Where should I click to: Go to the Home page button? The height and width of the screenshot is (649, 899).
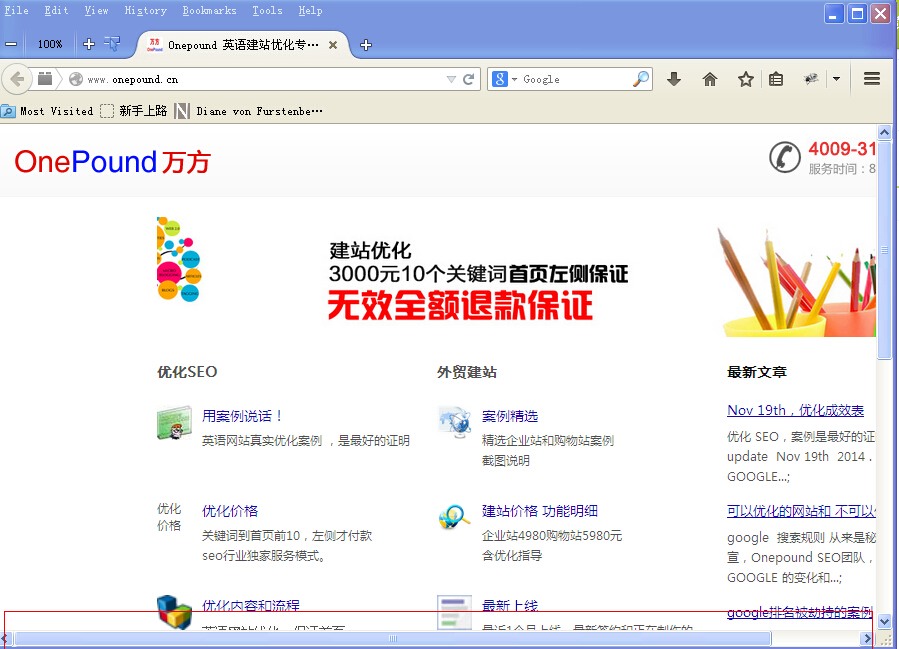pyautogui.click(x=710, y=79)
